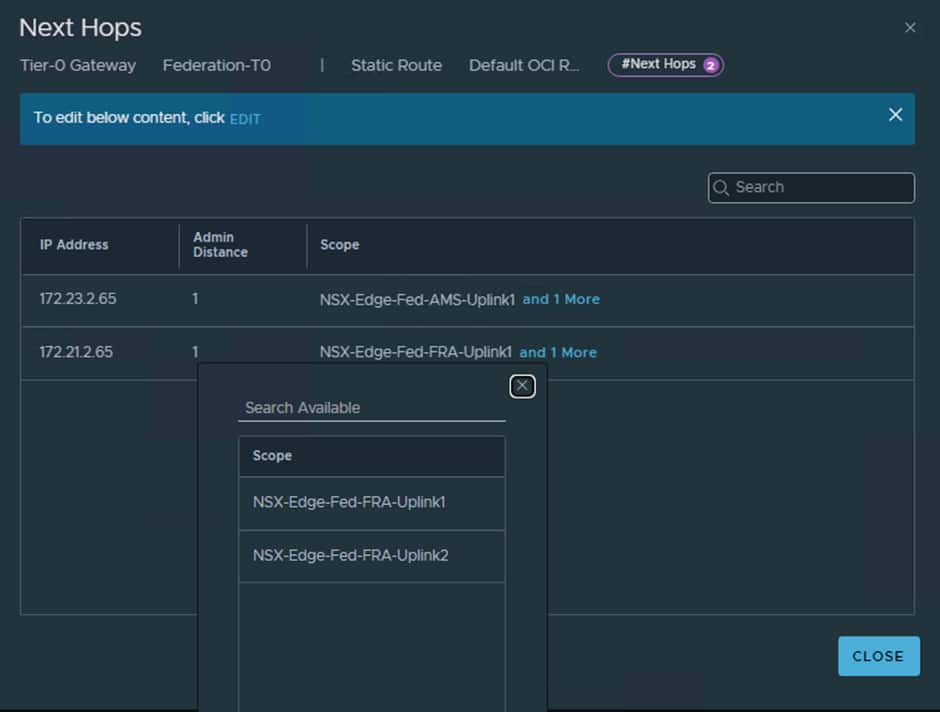Click the Search Available field in the popup
The image size is (940, 712).
pyautogui.click(x=372, y=408)
